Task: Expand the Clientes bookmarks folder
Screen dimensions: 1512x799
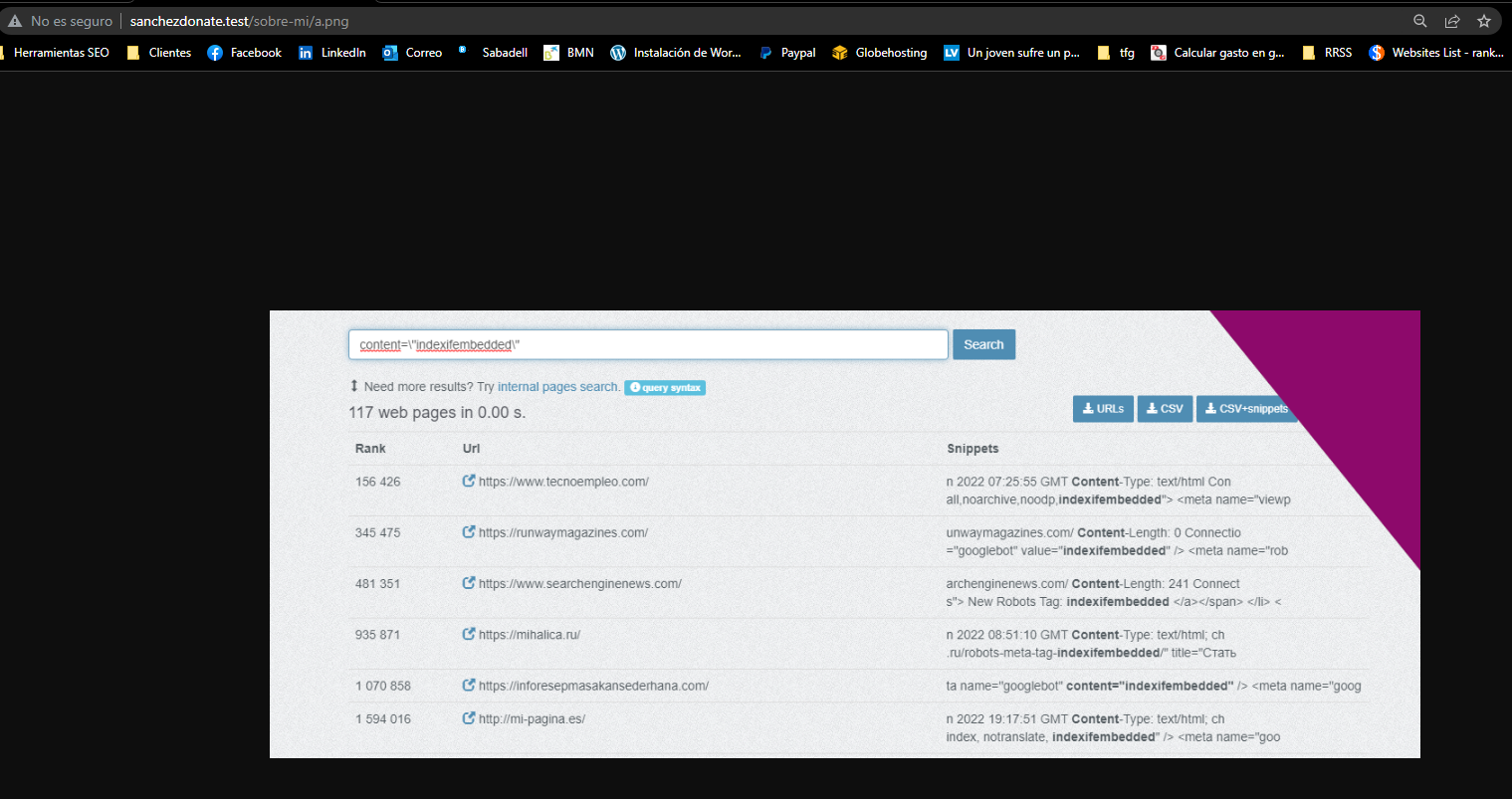Action: [159, 53]
